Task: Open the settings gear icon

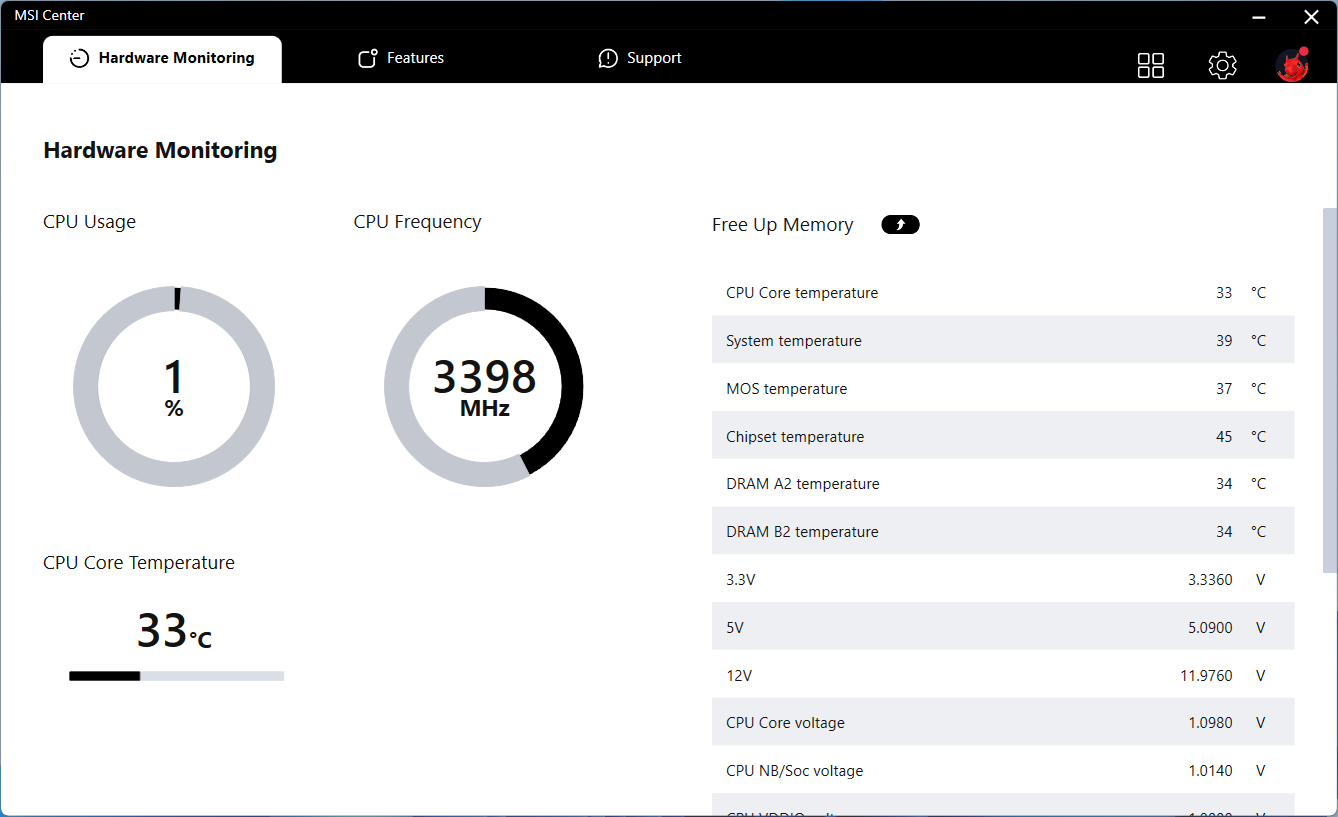Action: click(x=1222, y=65)
